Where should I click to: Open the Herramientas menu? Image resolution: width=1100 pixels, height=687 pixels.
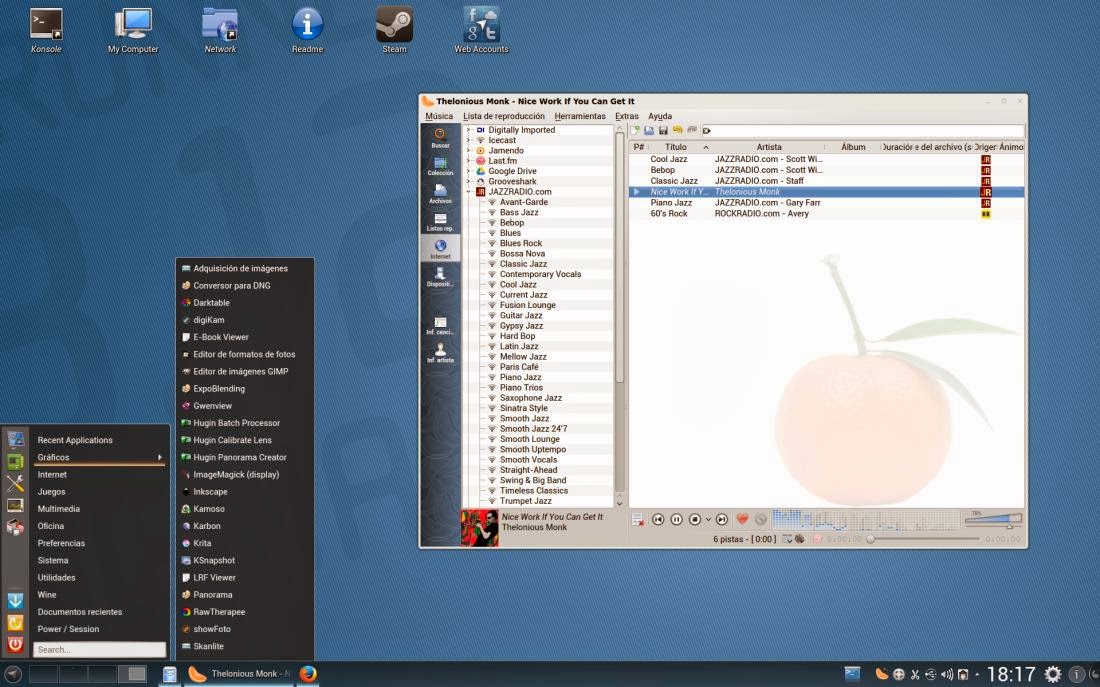[579, 116]
